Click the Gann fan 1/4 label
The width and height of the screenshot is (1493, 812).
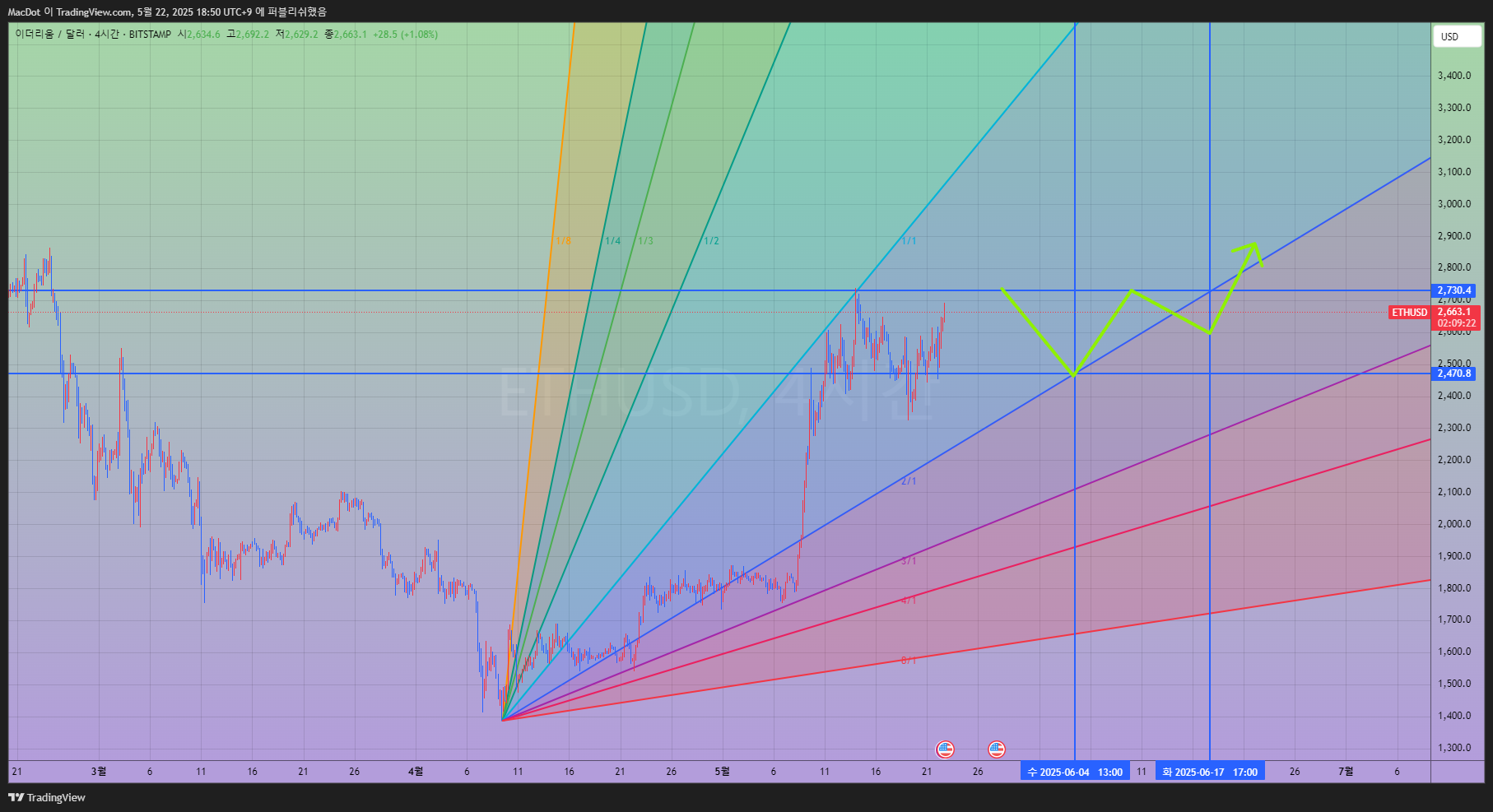[x=612, y=241]
